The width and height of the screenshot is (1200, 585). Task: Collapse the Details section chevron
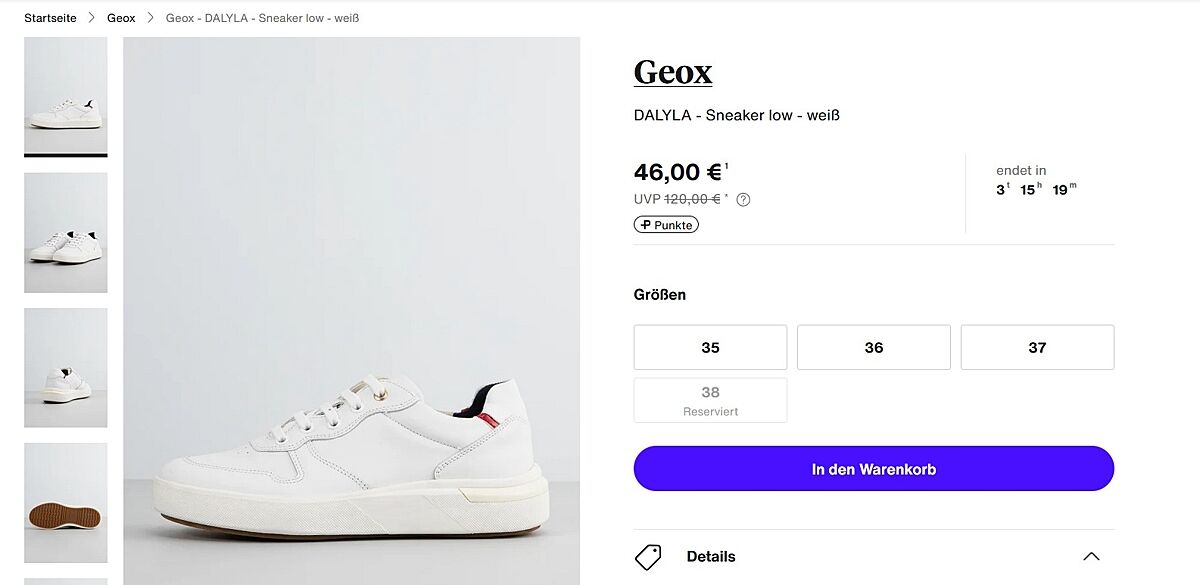click(x=1091, y=557)
